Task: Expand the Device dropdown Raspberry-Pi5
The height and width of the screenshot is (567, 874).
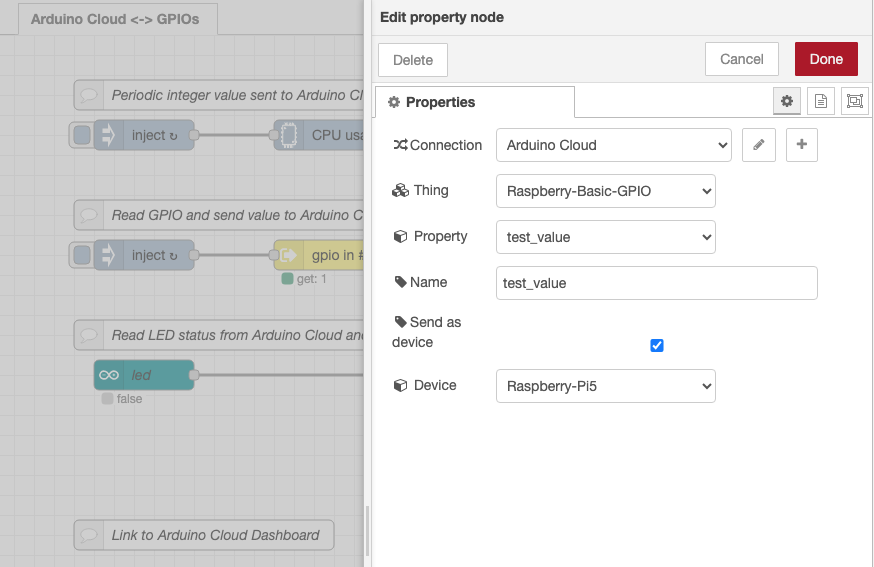Action: pyautogui.click(x=605, y=386)
